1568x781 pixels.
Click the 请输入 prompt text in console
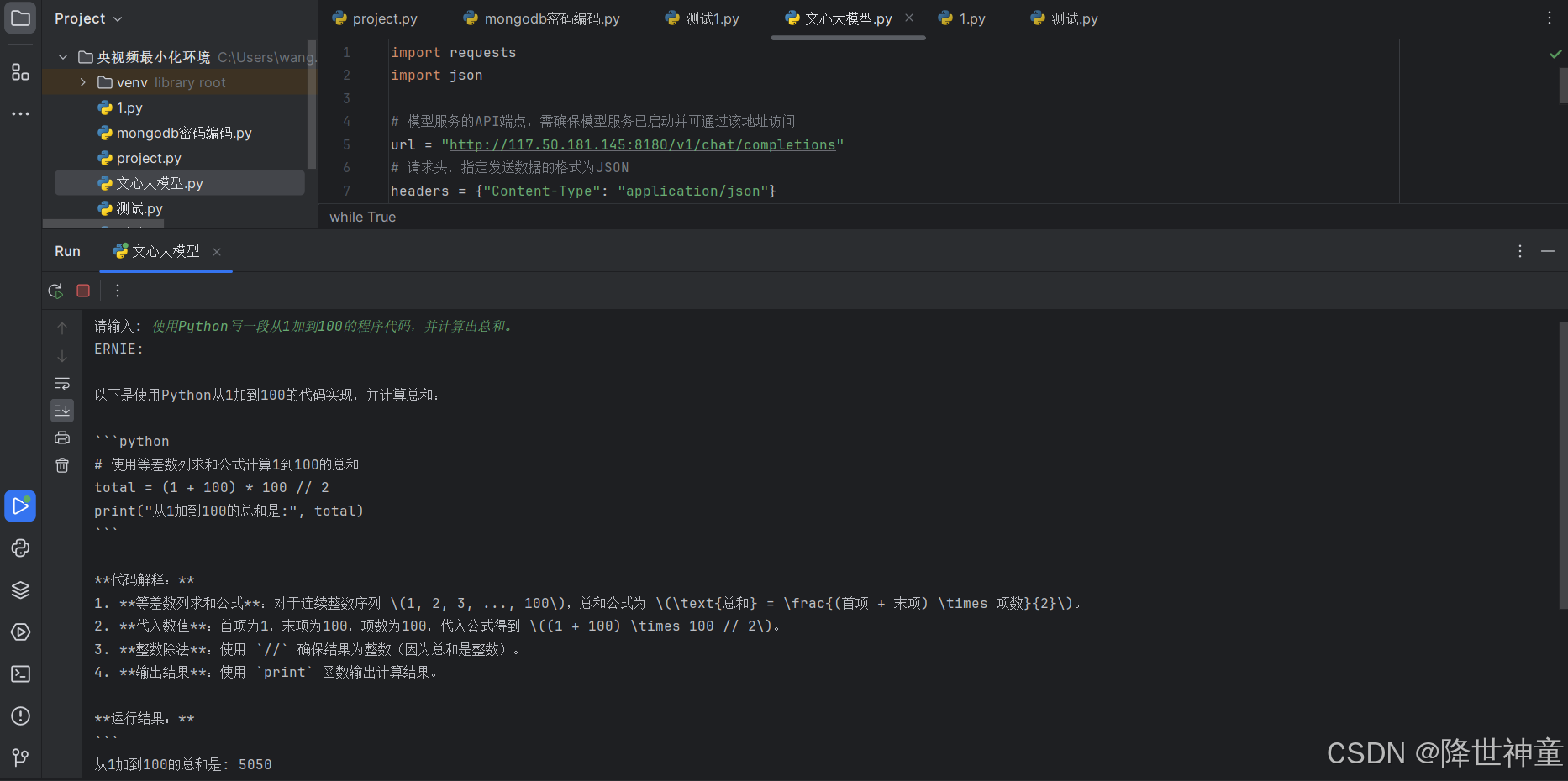tap(118, 326)
